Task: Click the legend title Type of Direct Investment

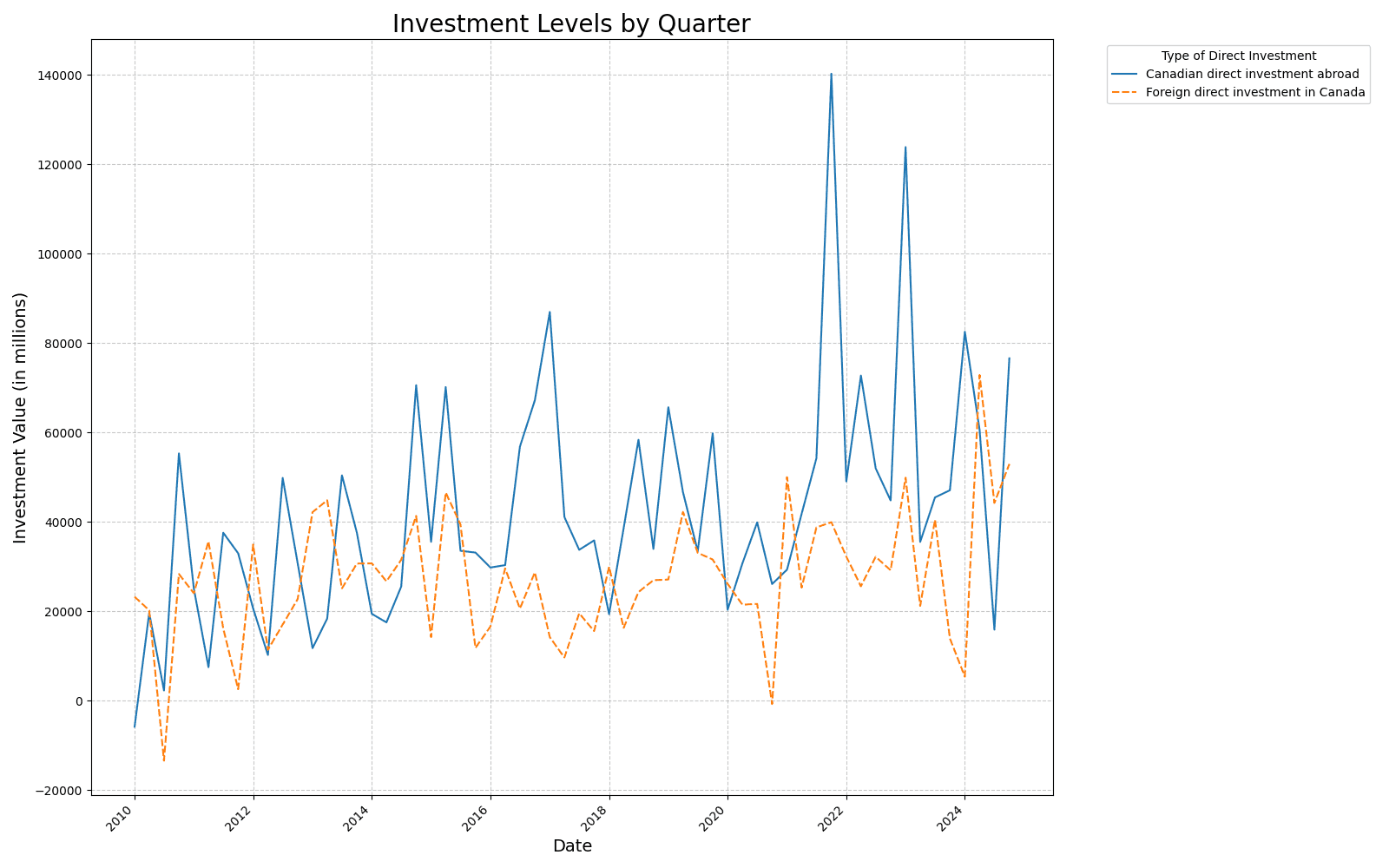Action: (x=1238, y=56)
